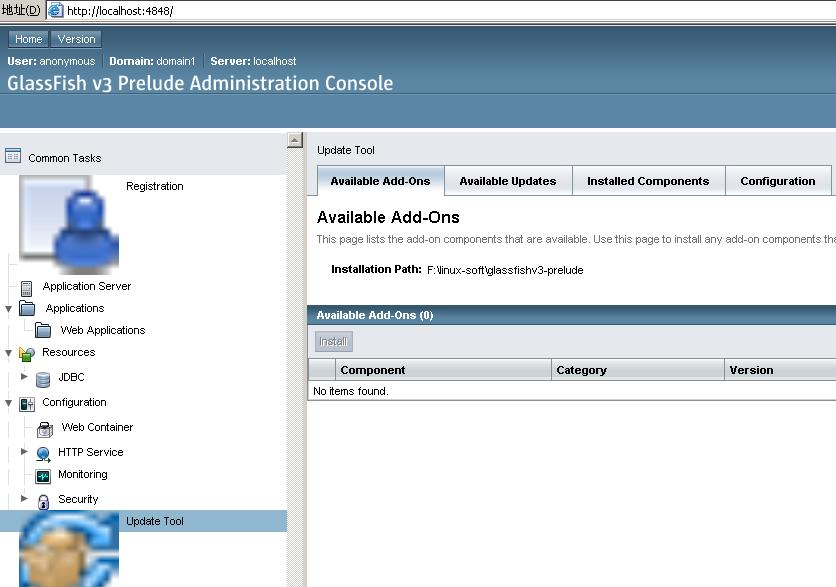Sort by the Component column header
The image size is (836, 587).
coord(443,370)
